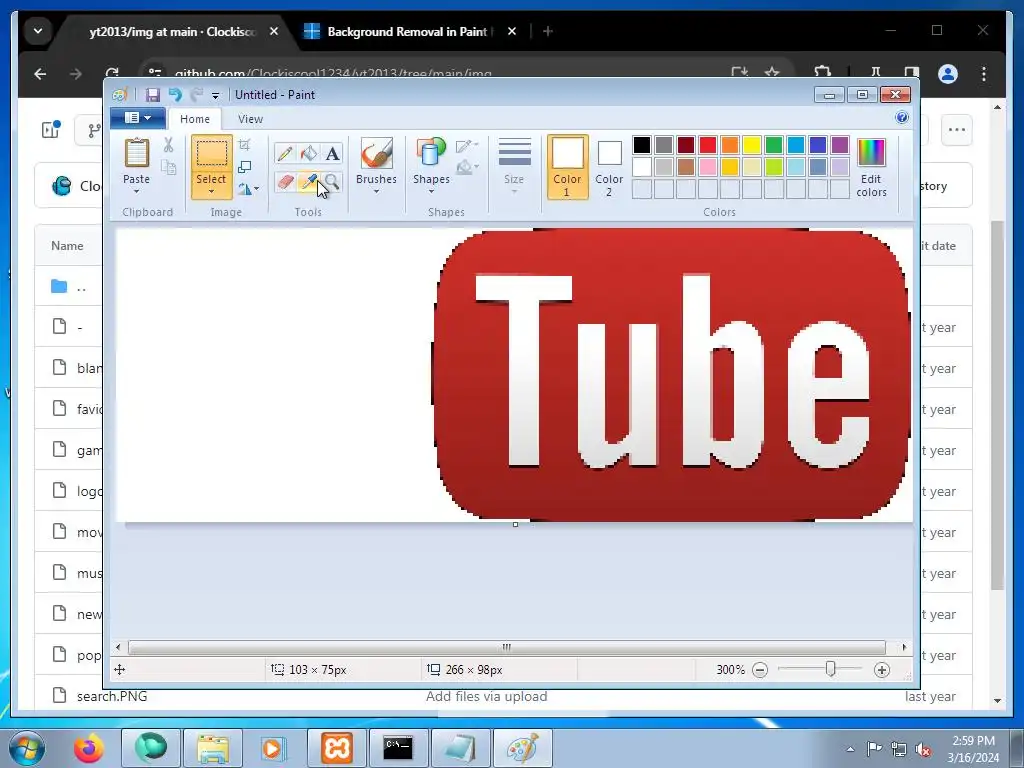Pick the purple color swatch
Viewport: 1024px width, 768px height.
click(840, 145)
